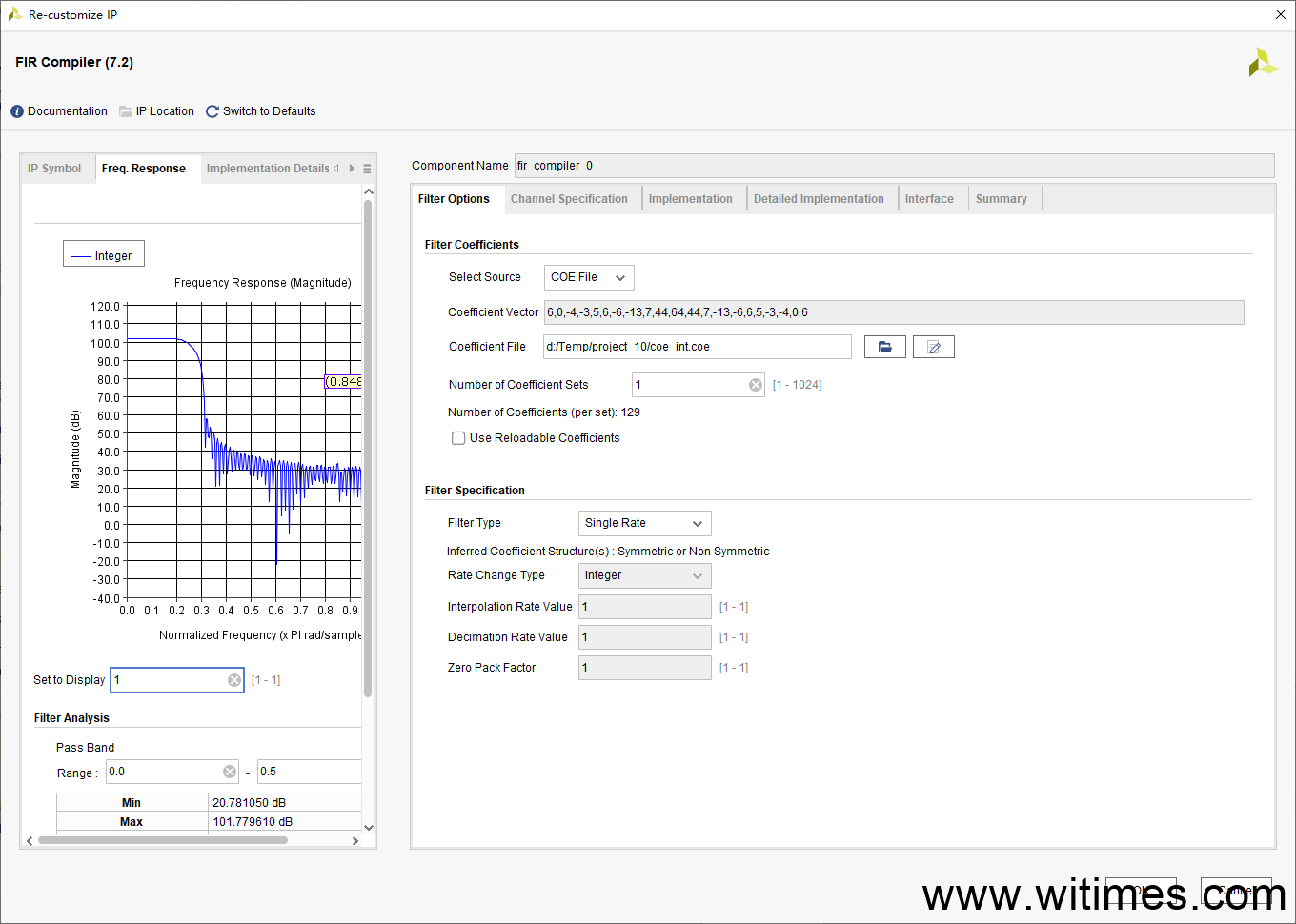Browse for coefficient file with folder icon
1296x924 pixels.
[885, 347]
